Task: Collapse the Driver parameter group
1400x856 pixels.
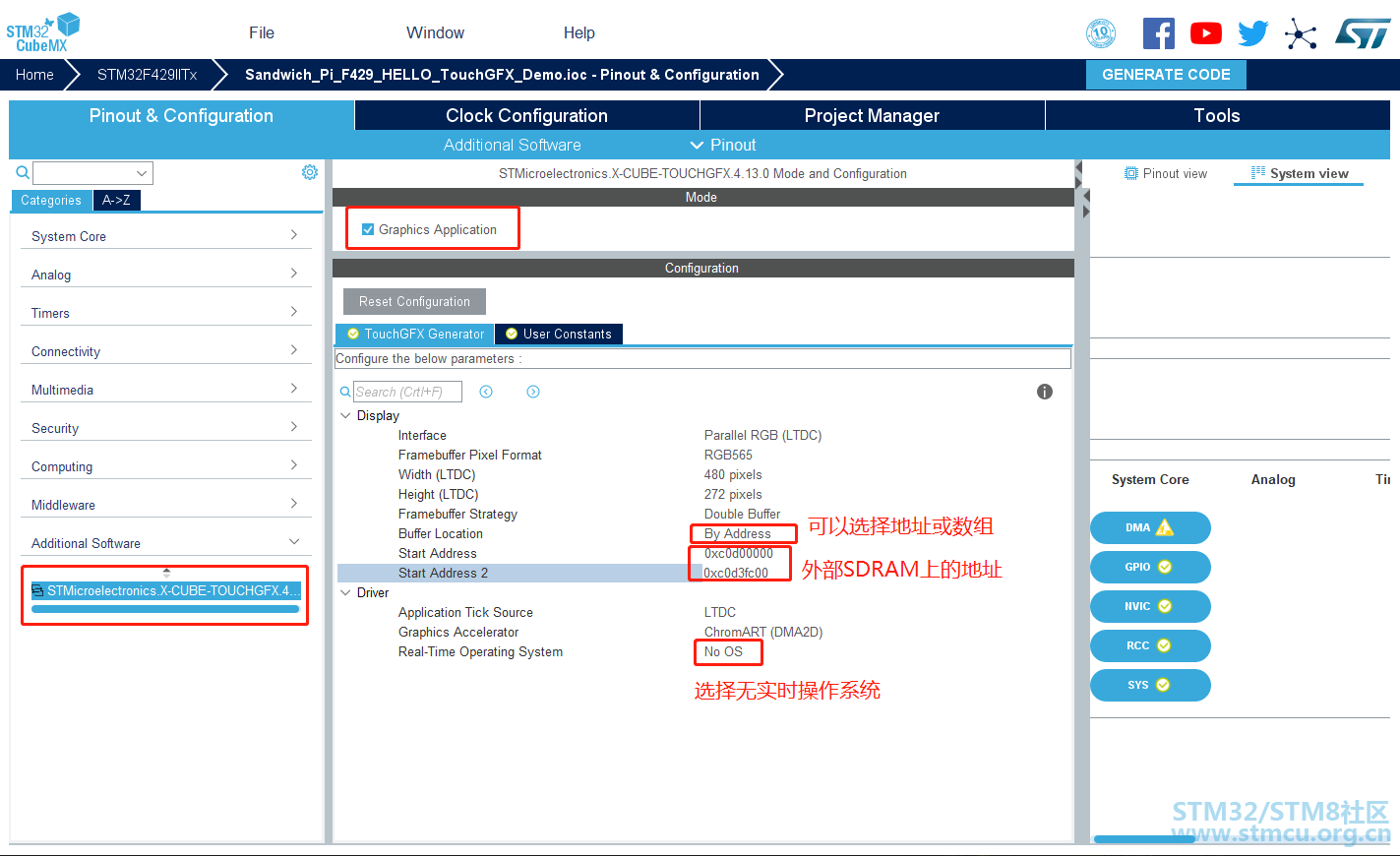Action: (345, 592)
